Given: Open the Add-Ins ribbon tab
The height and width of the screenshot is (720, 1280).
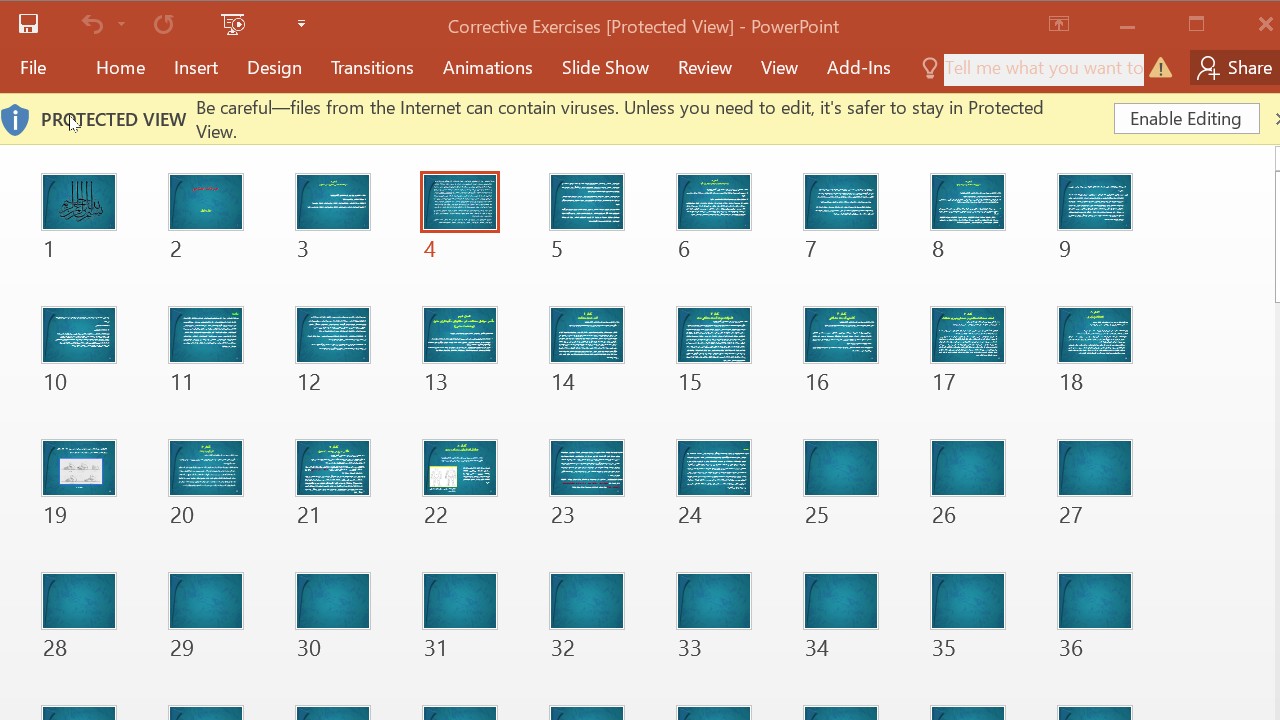Looking at the screenshot, I should (x=859, y=68).
